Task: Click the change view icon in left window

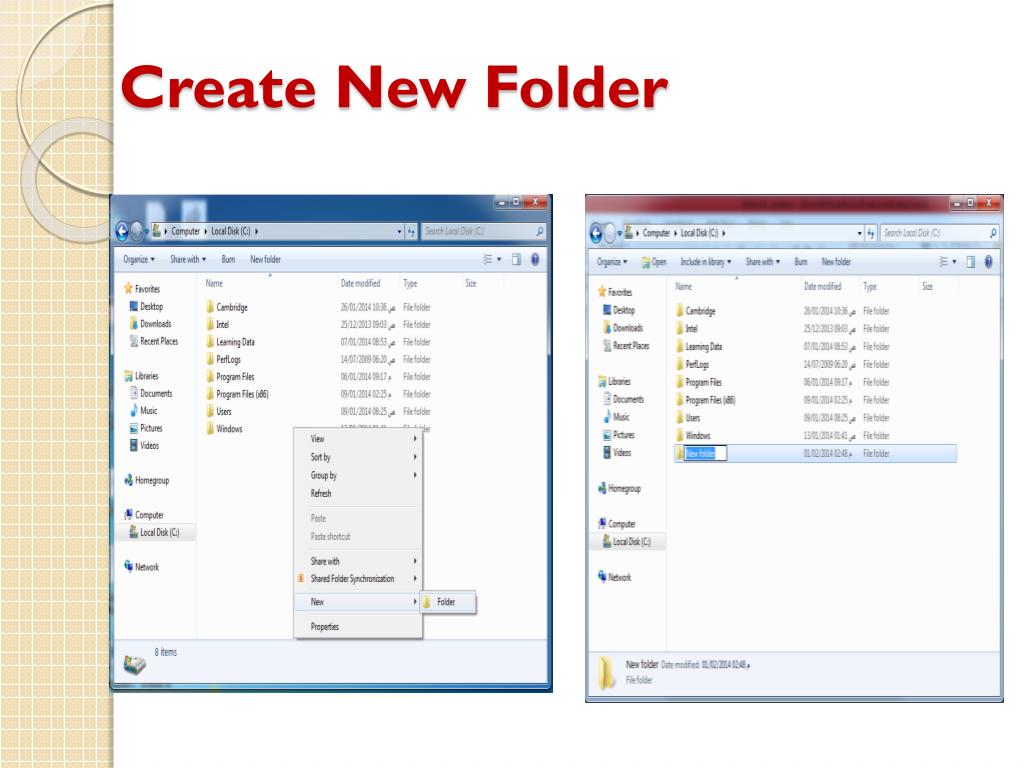Action: coord(488,259)
